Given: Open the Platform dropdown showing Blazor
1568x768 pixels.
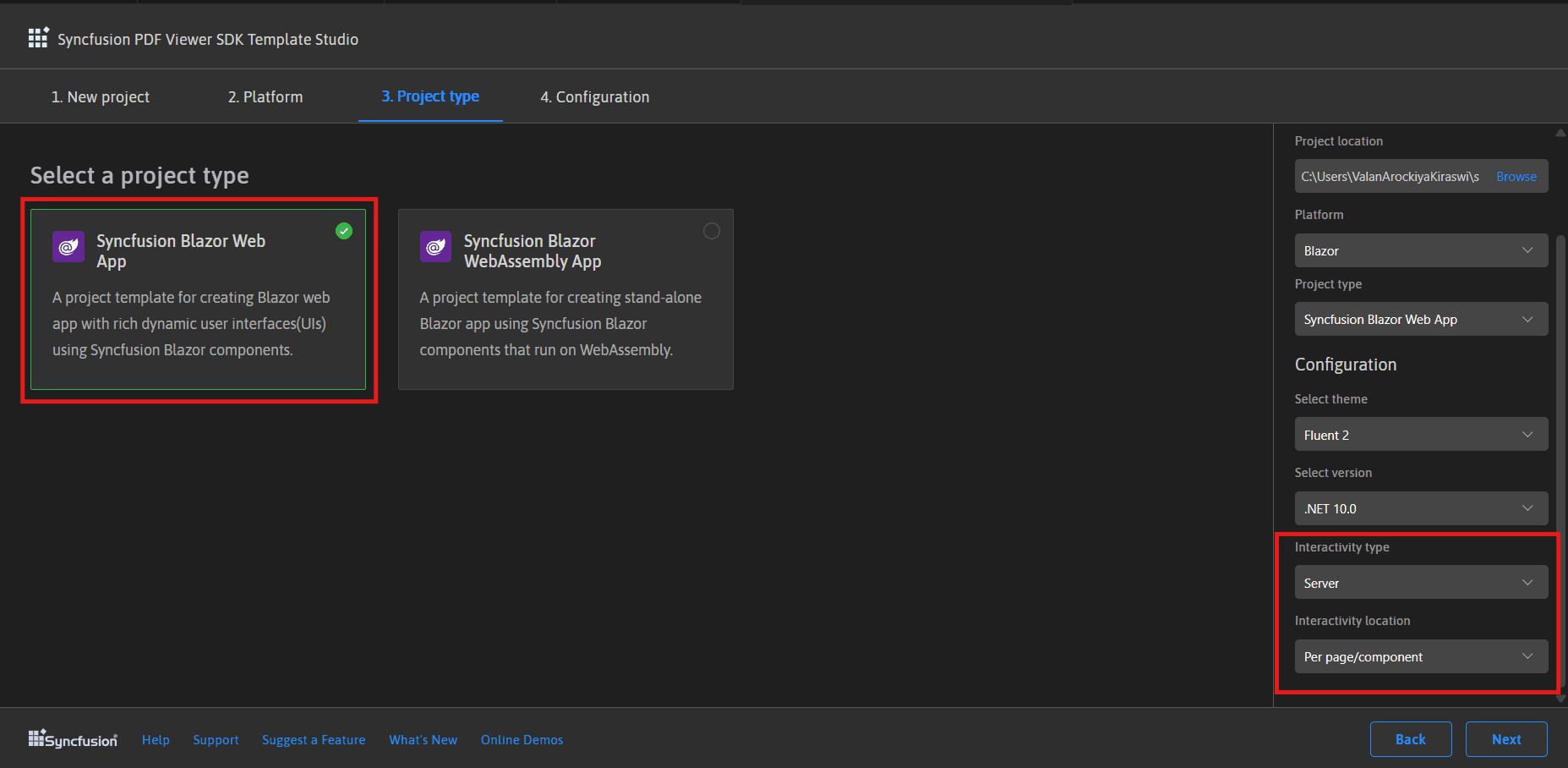Looking at the screenshot, I should (x=1421, y=250).
